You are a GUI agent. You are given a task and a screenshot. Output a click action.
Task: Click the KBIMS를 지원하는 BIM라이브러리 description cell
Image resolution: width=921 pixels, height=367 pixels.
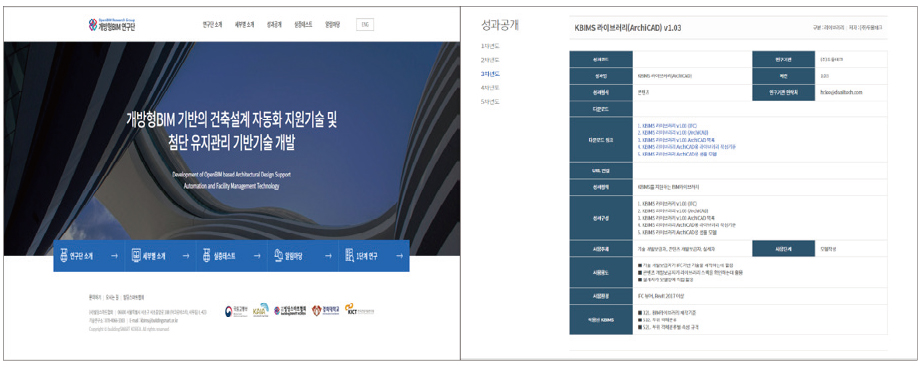(x=760, y=187)
